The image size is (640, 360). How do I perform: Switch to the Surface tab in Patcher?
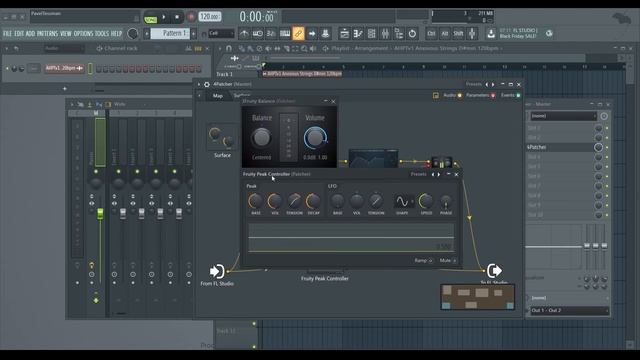(x=242, y=96)
